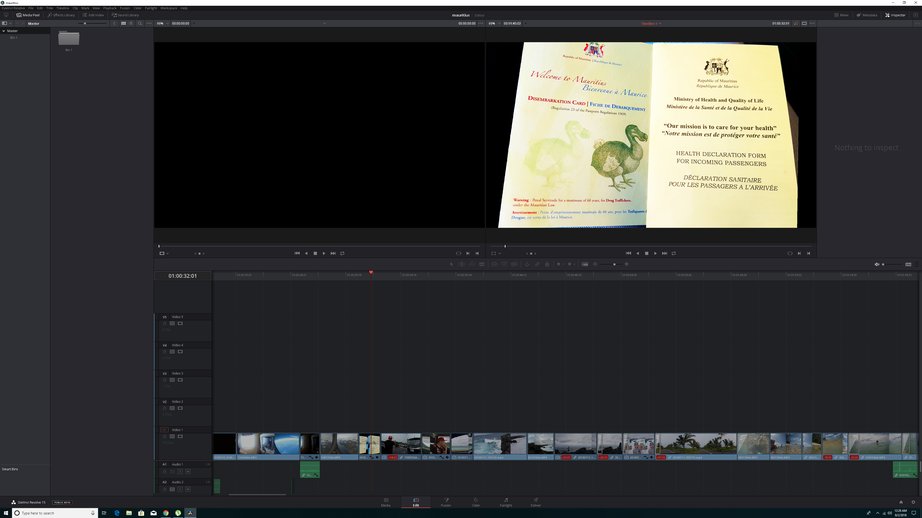Open the Windows Start menu

pyautogui.click(x=5, y=513)
